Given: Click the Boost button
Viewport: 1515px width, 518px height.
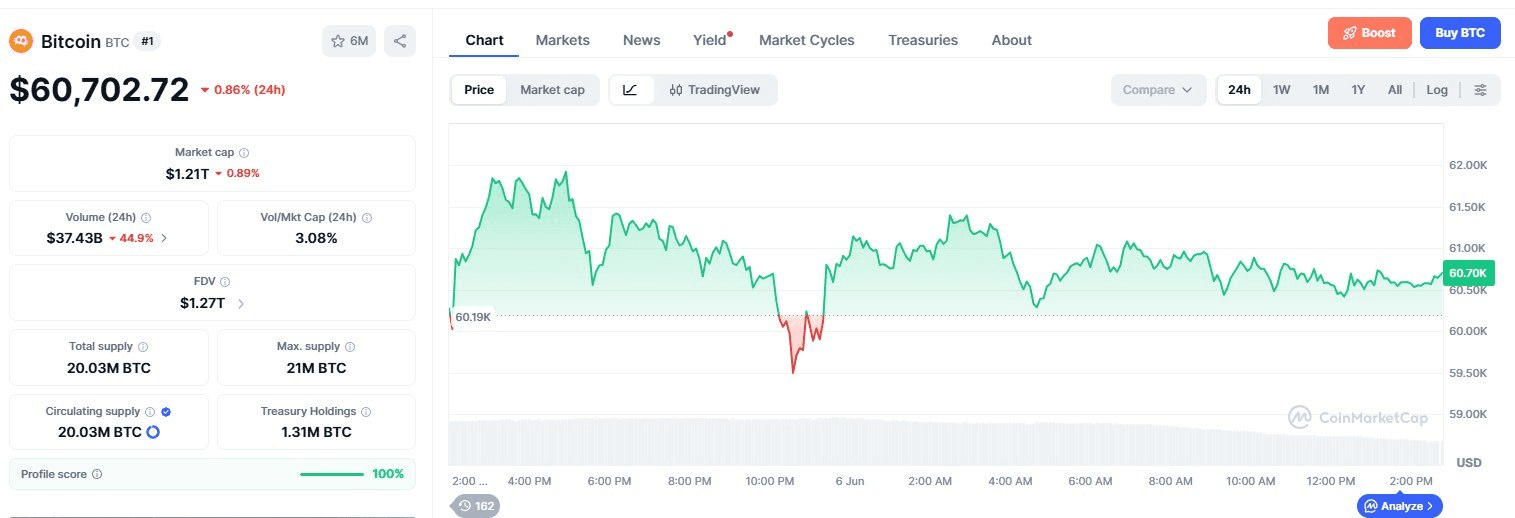Looking at the screenshot, I should point(1369,33).
